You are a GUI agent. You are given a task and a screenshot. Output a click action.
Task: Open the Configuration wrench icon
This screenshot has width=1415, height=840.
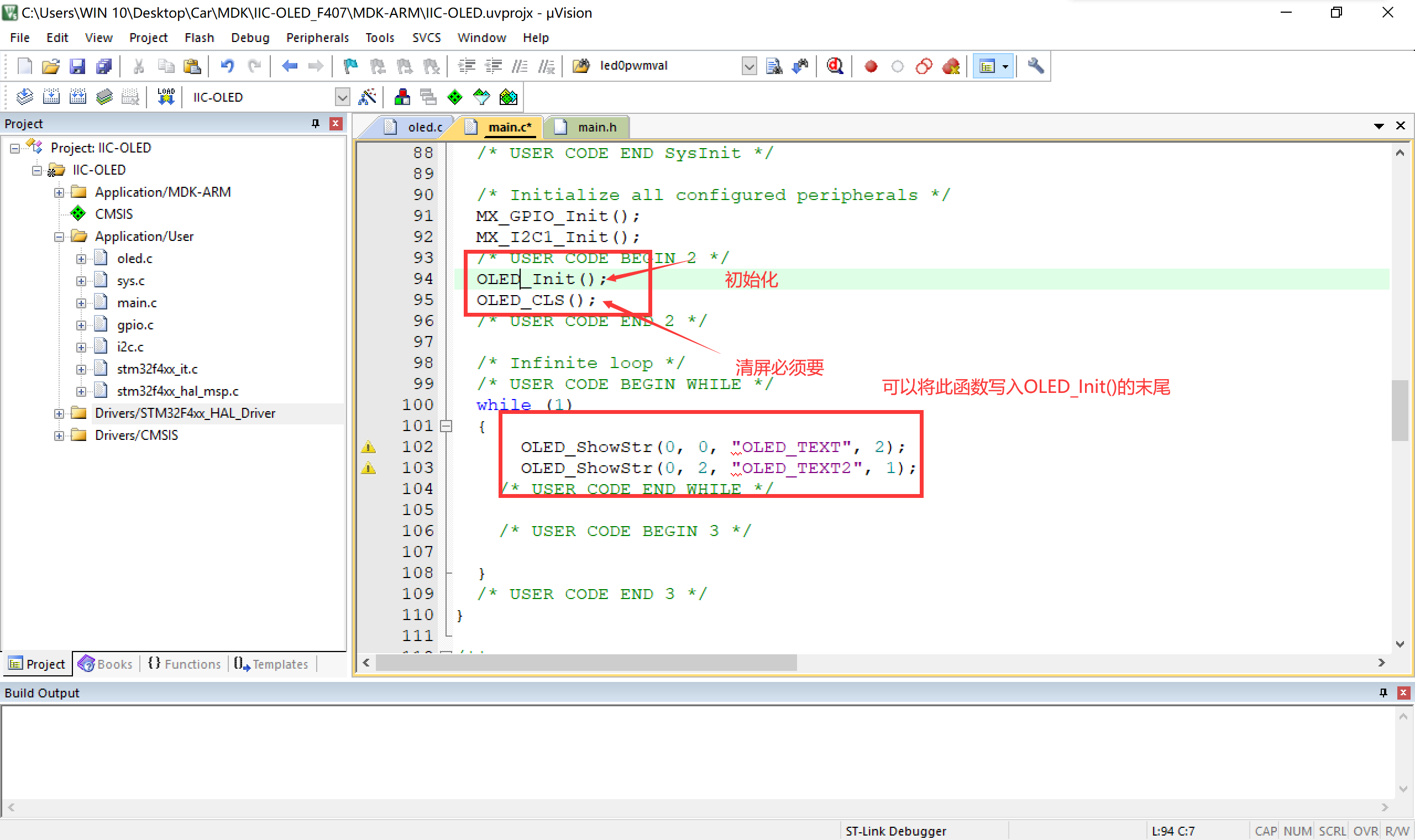[x=1035, y=66]
